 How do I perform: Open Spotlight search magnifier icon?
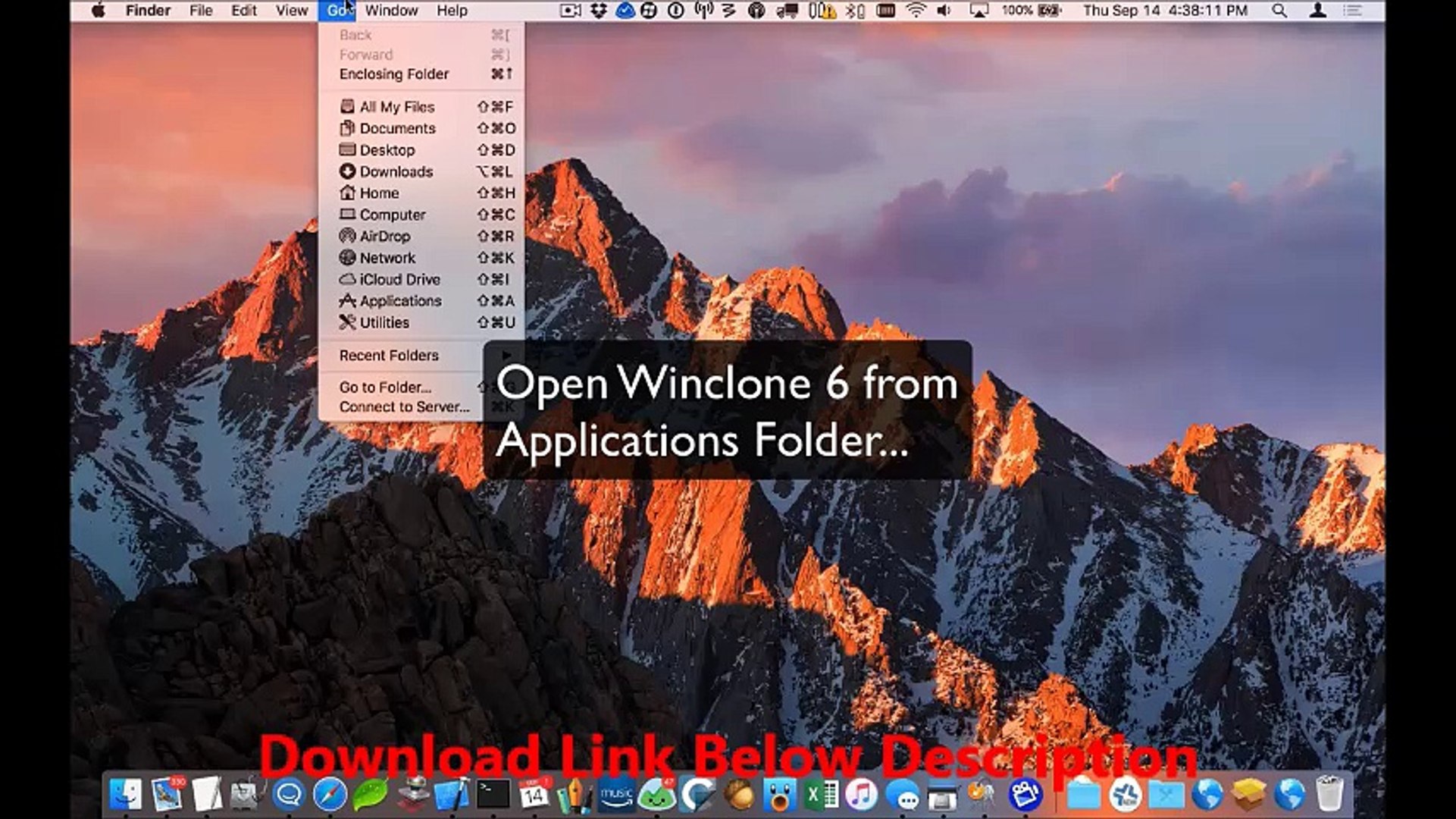tap(1279, 11)
